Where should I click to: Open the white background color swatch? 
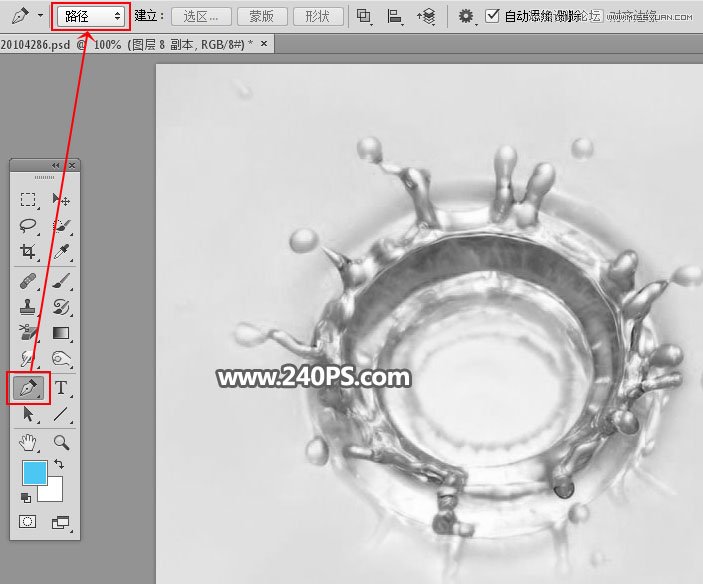pyautogui.click(x=53, y=492)
